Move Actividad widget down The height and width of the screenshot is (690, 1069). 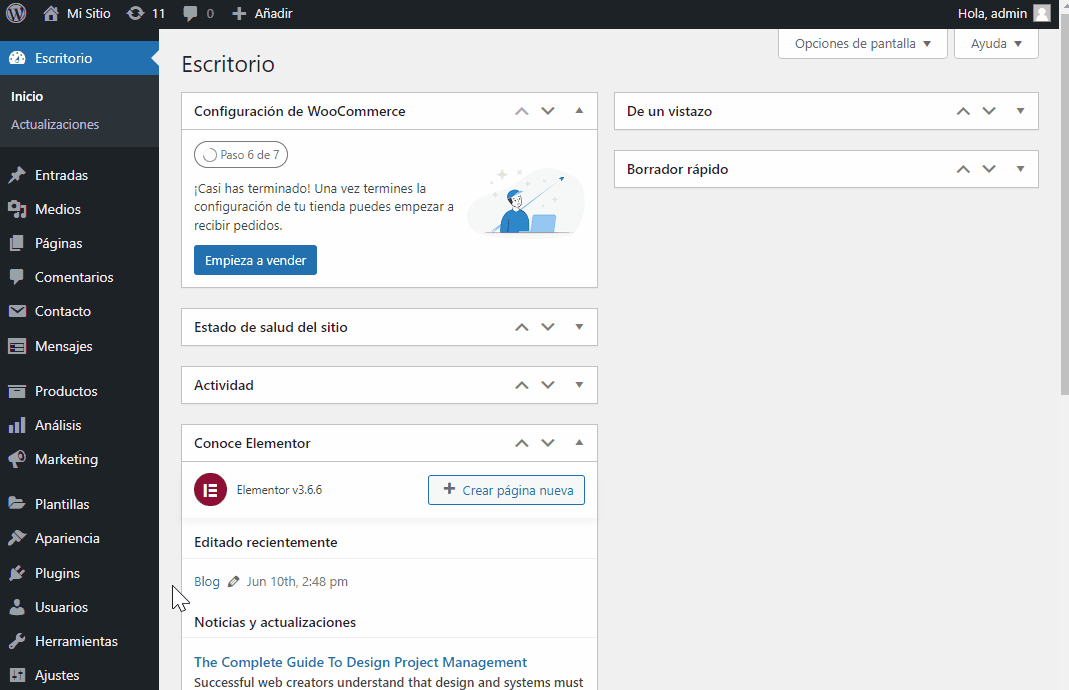(x=548, y=385)
